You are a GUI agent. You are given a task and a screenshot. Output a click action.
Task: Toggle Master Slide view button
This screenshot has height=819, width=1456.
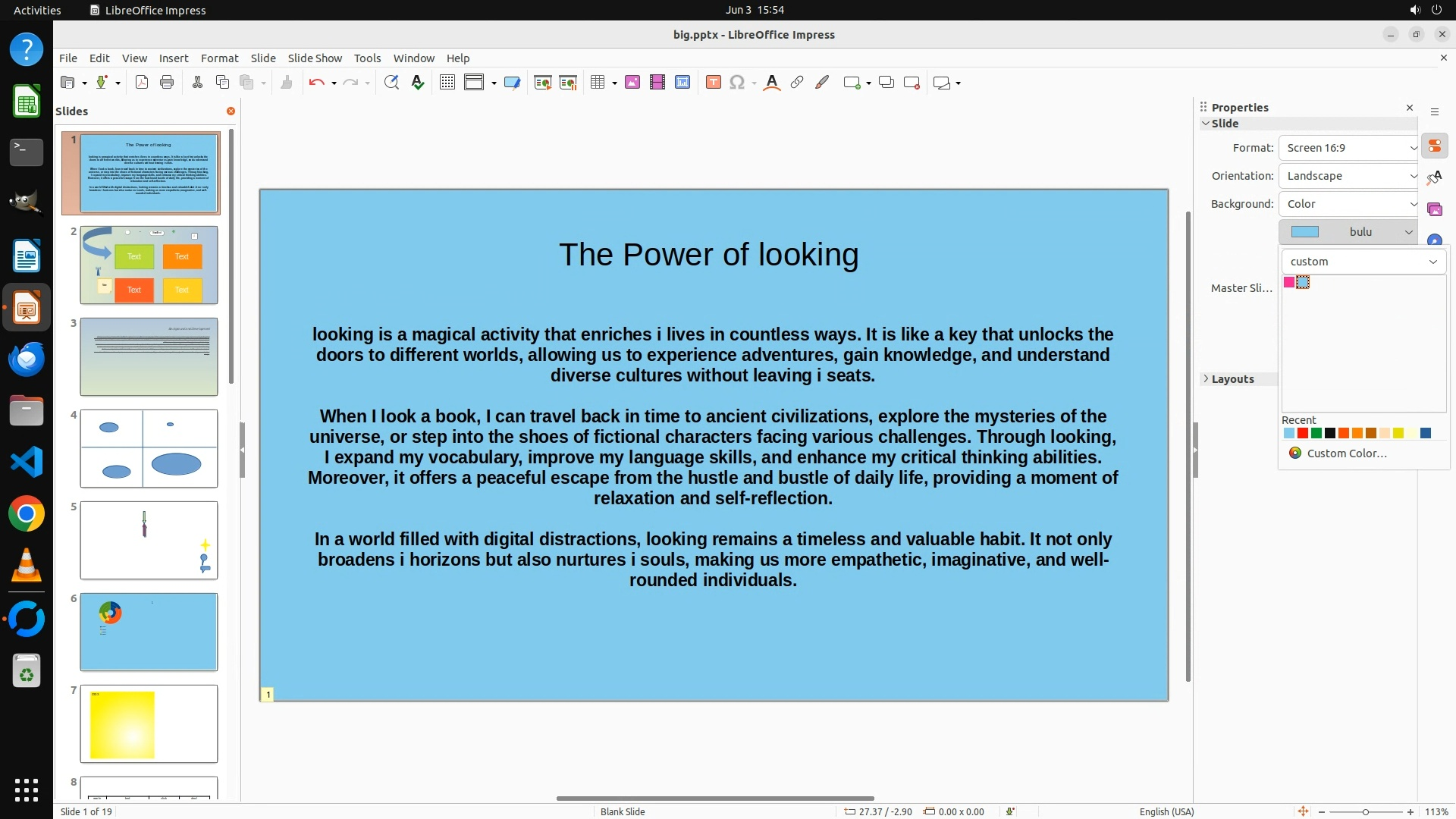point(512,83)
